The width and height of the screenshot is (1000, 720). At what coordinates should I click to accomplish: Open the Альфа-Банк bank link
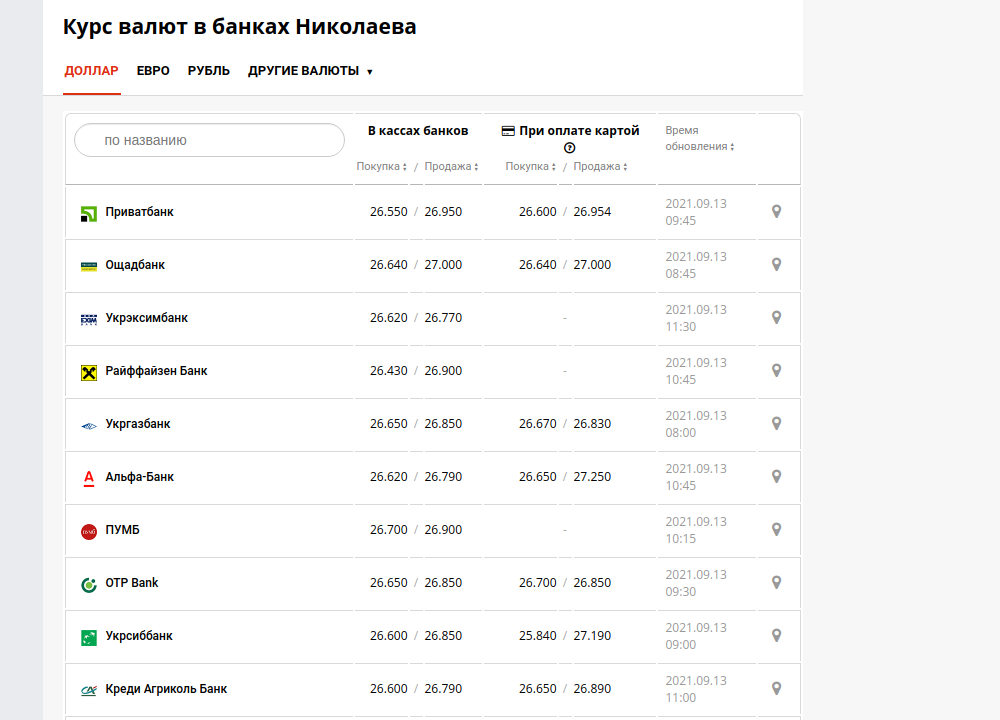(140, 476)
